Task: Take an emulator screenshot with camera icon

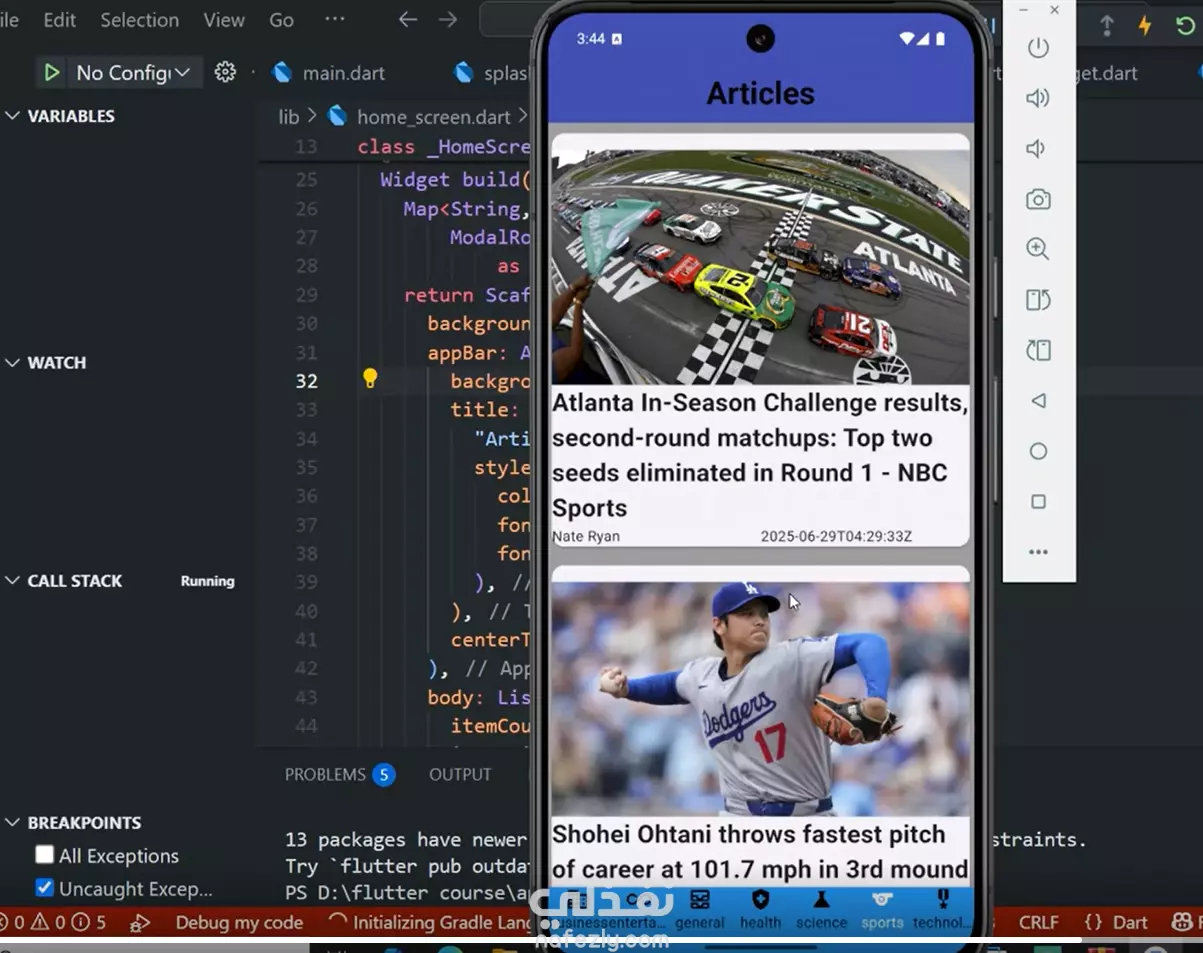Action: [1038, 200]
